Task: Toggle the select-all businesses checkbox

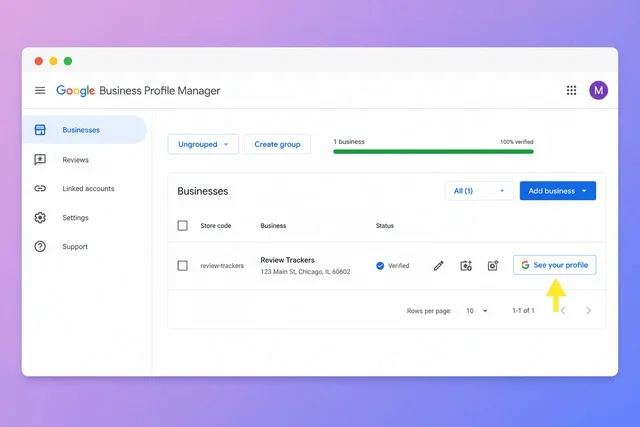Action: [182, 226]
